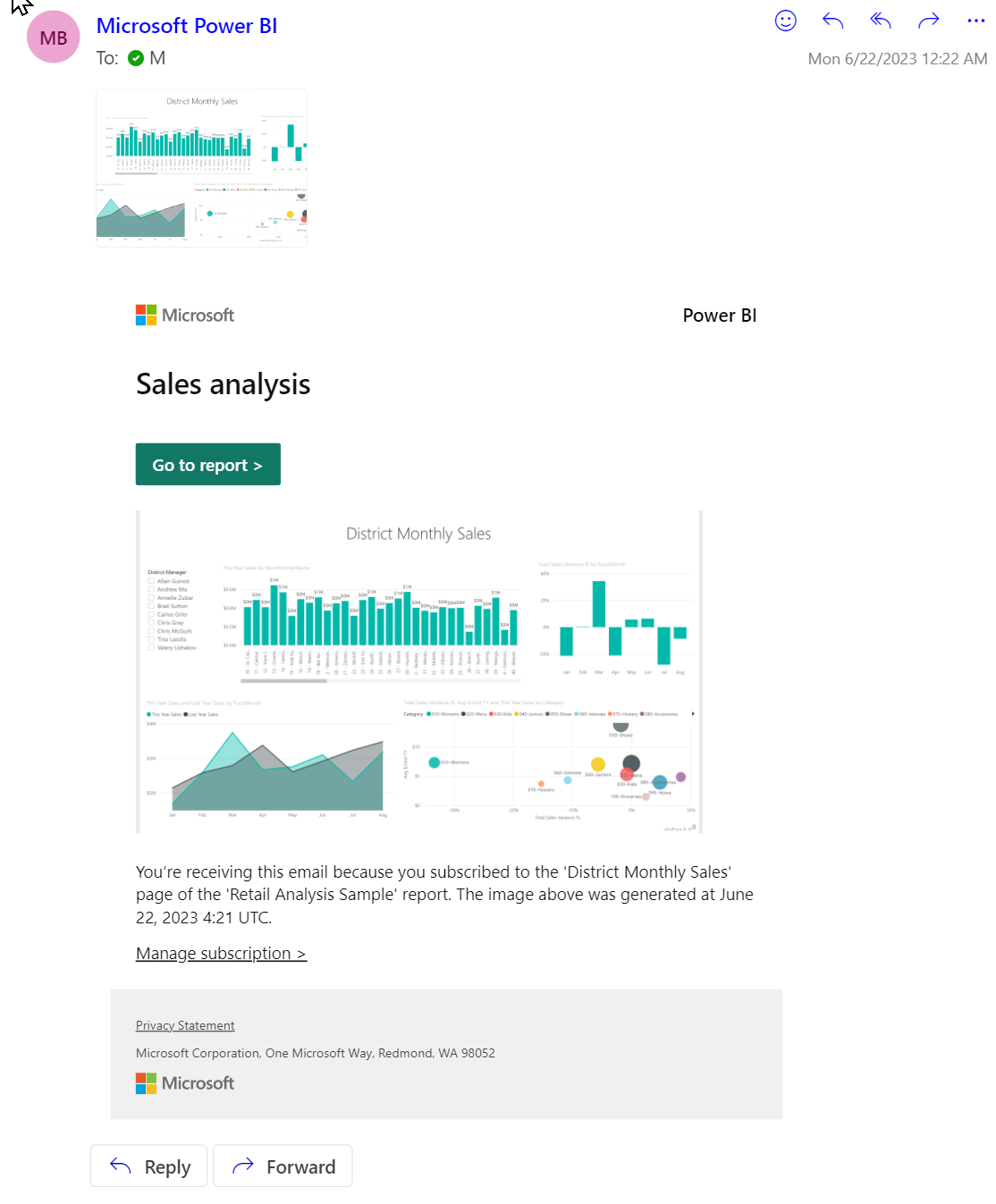Click the Microsoft logo in the email footer

pyautogui.click(x=145, y=1082)
